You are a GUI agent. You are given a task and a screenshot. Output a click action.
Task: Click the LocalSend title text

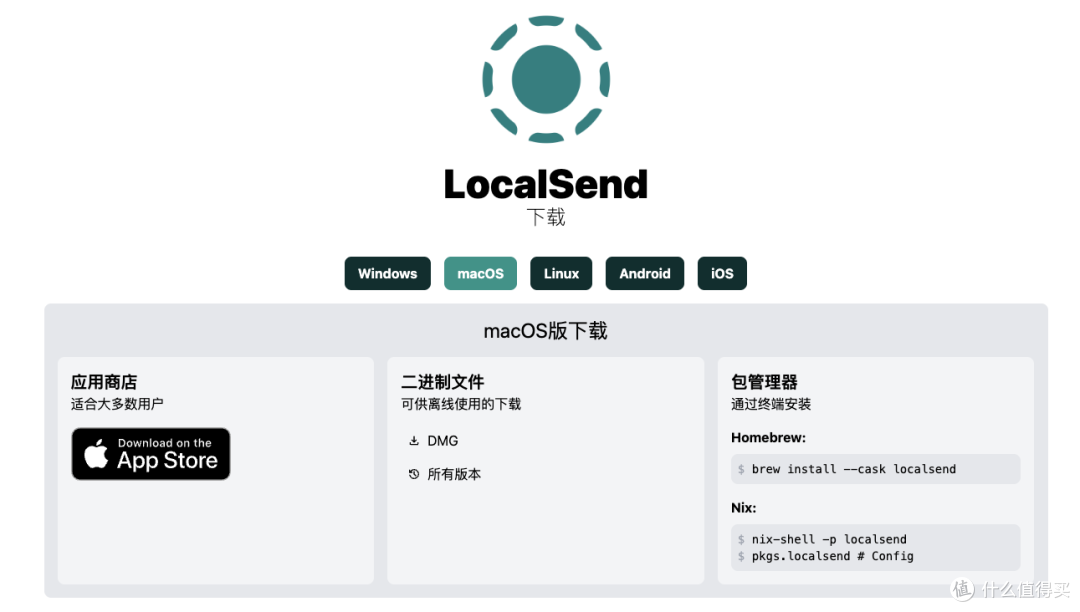[546, 184]
